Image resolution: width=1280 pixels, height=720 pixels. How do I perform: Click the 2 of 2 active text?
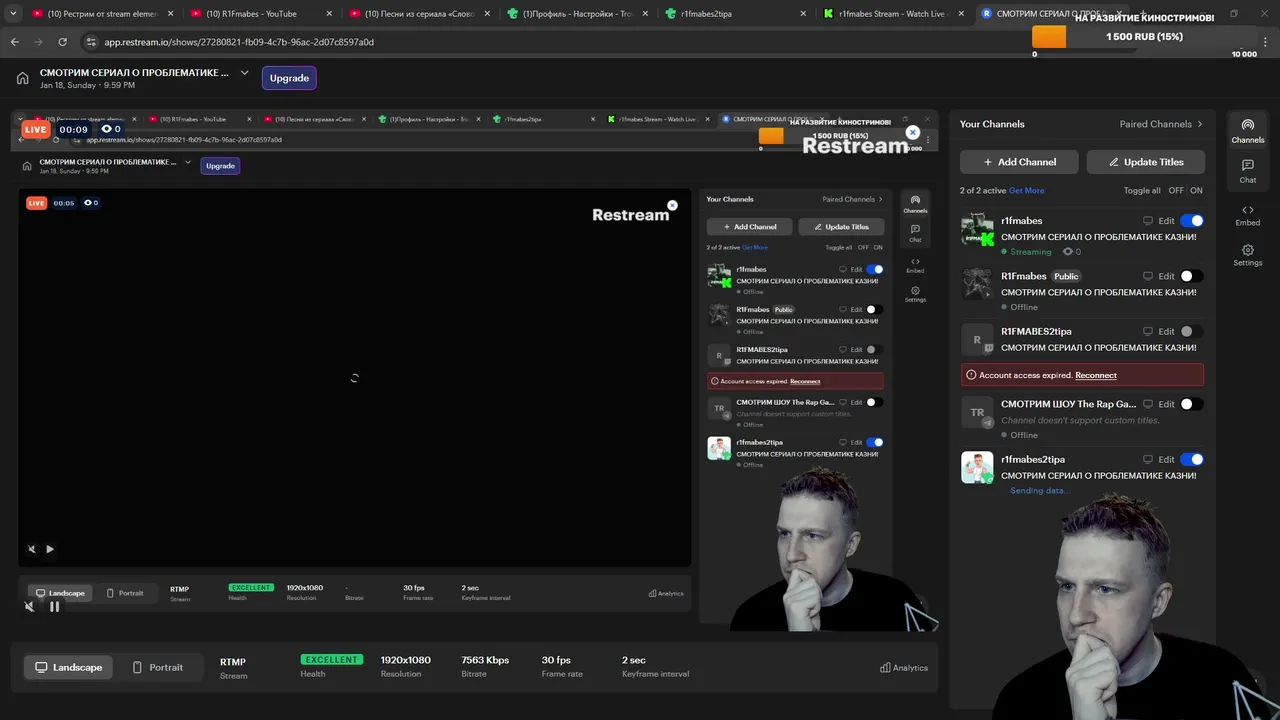983,190
